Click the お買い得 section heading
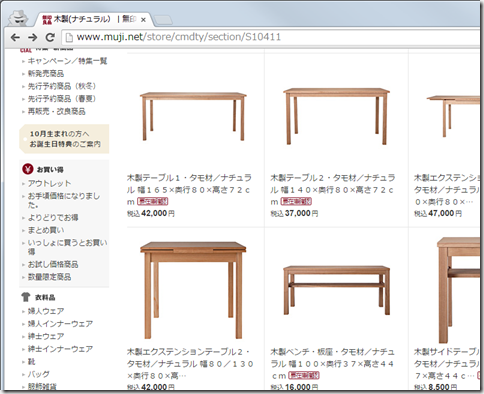 click(x=50, y=170)
